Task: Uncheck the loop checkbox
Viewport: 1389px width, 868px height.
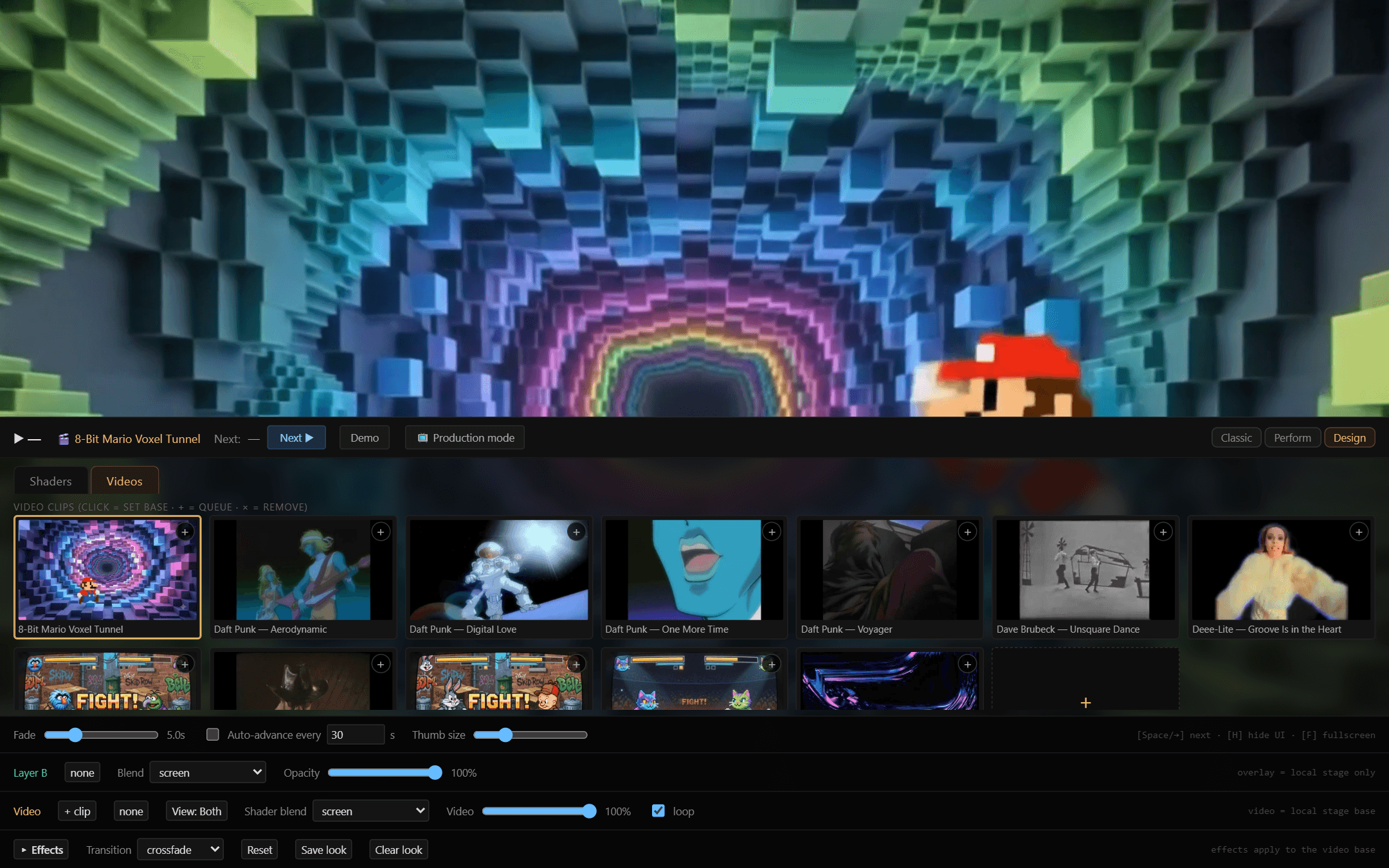Action: pos(658,811)
